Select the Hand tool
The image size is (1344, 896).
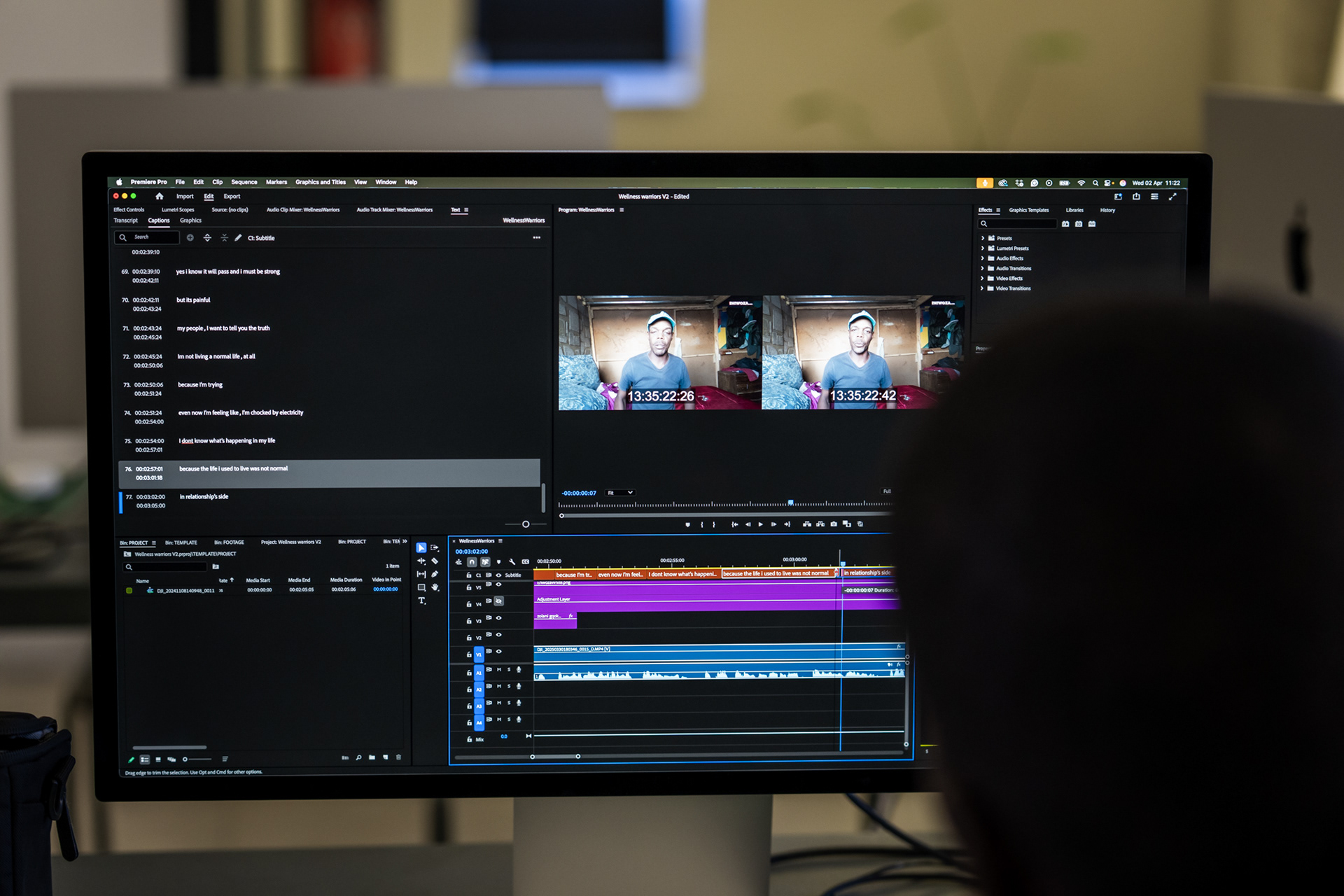(435, 587)
